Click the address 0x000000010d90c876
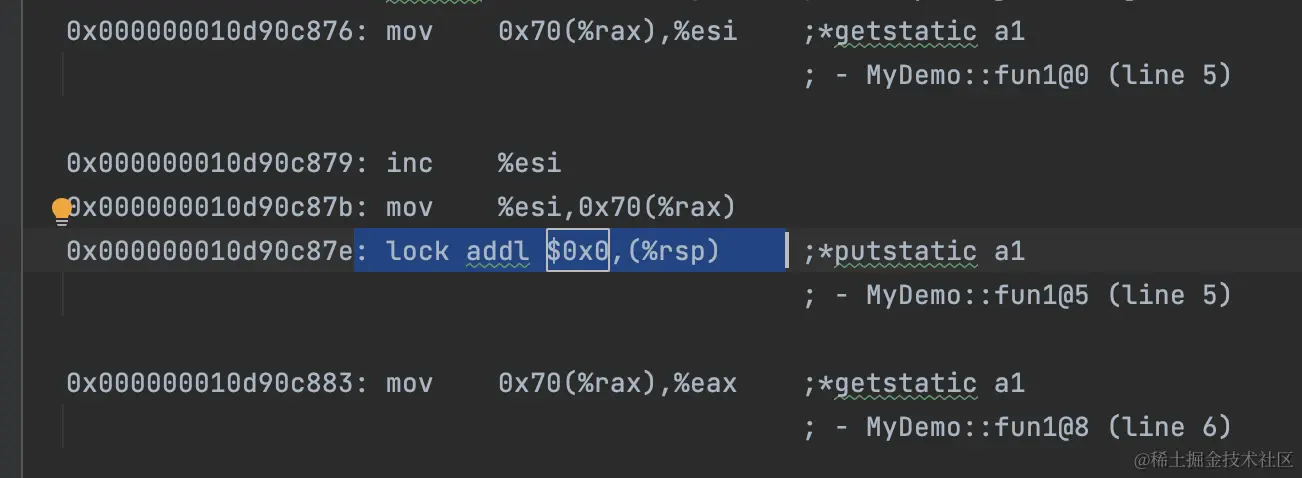The image size is (1302, 478). coord(210,31)
